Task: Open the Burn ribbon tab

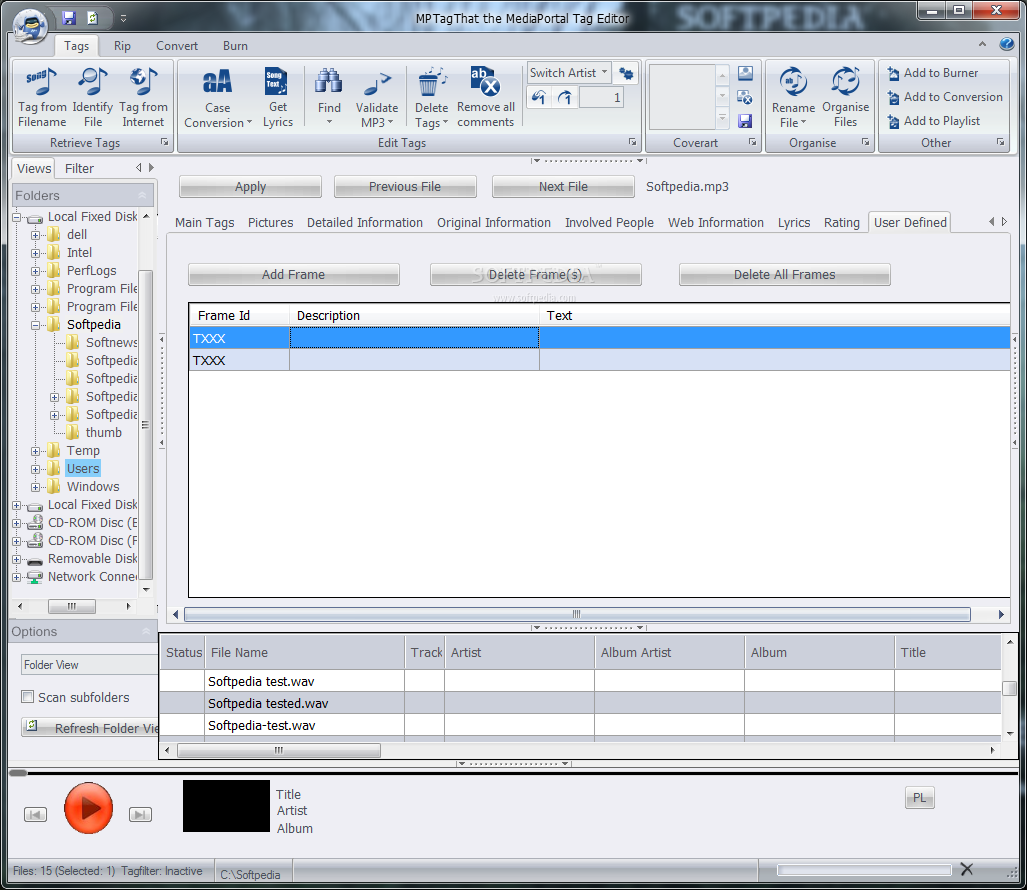Action: point(235,46)
